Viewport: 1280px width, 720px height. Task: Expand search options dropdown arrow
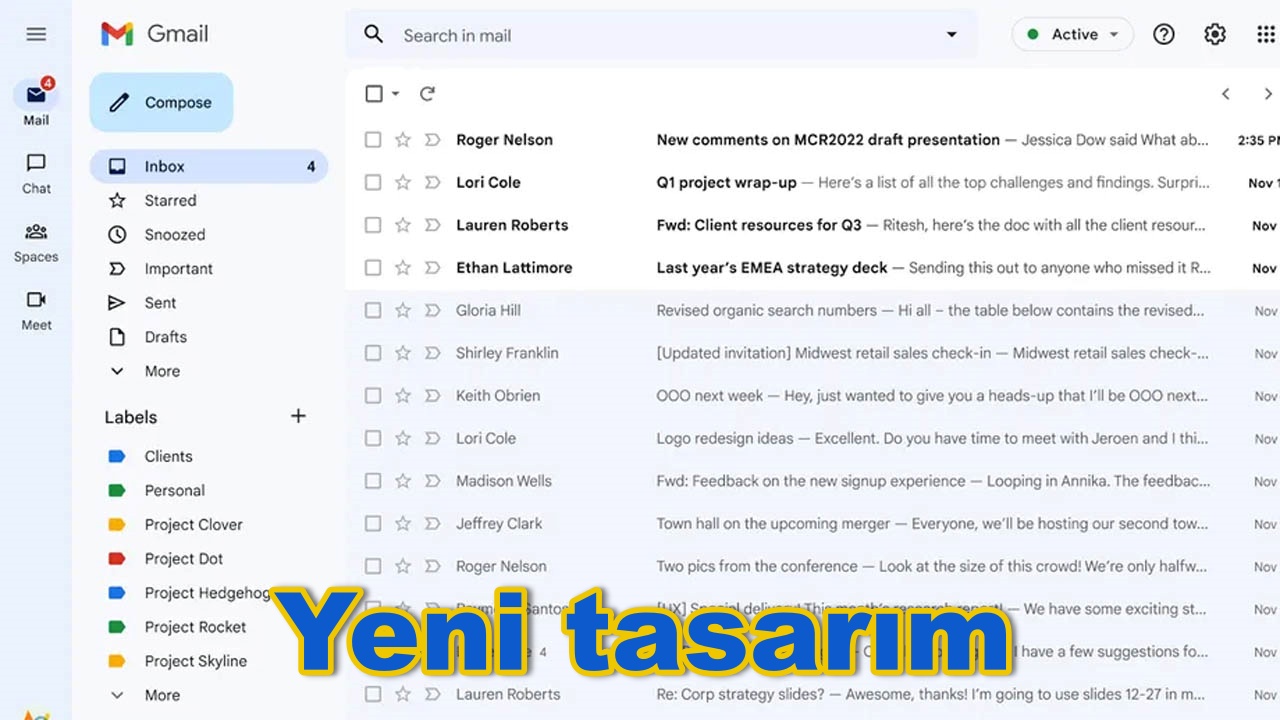pyautogui.click(x=951, y=35)
